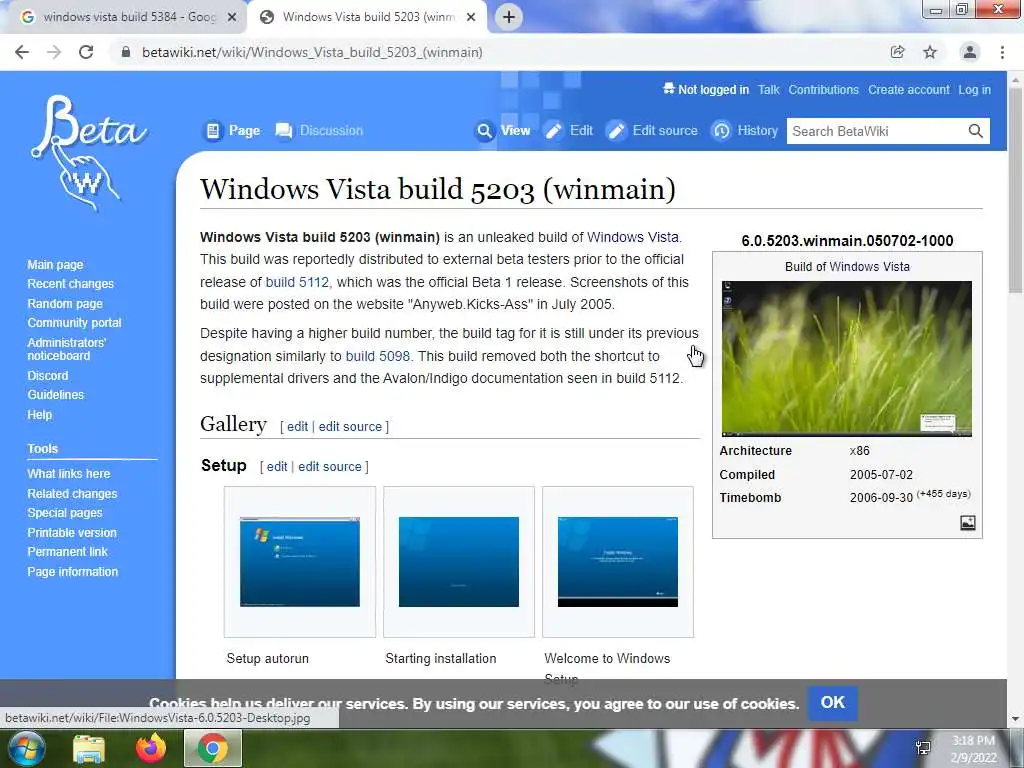Open the Starting installation thumbnail
This screenshot has height=768, width=1024.
click(x=458, y=562)
